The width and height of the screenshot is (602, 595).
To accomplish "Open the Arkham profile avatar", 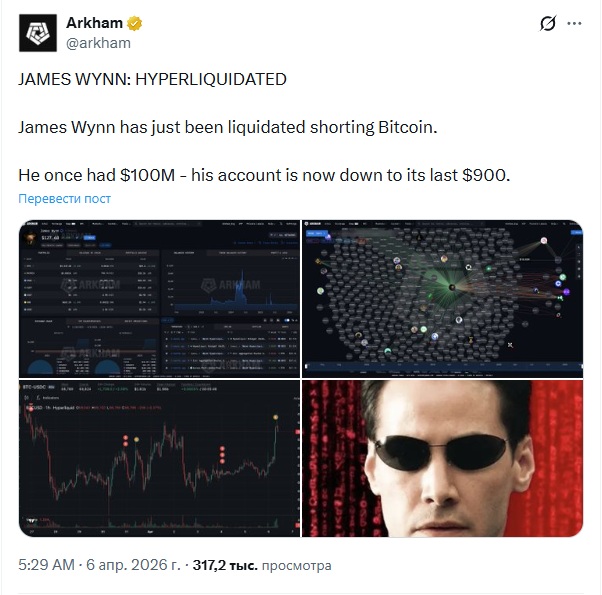I will coord(38,33).
